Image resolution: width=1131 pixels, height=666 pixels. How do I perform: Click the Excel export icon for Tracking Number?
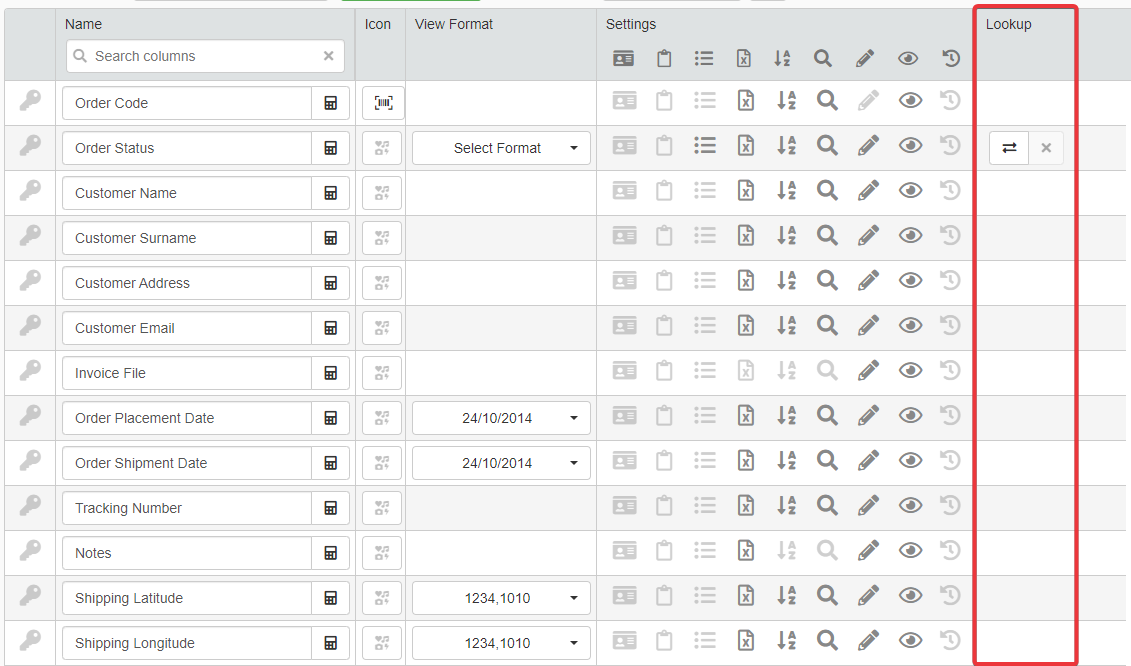pyautogui.click(x=745, y=506)
